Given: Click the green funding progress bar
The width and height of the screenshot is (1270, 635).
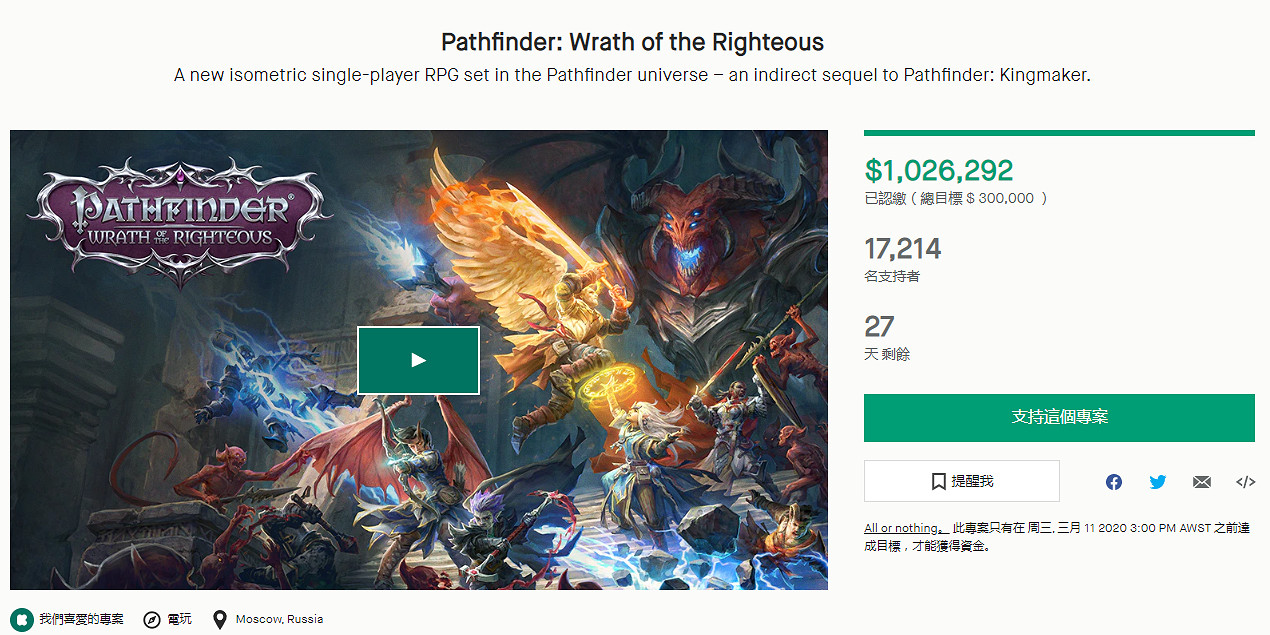Looking at the screenshot, I should (x=1059, y=132).
